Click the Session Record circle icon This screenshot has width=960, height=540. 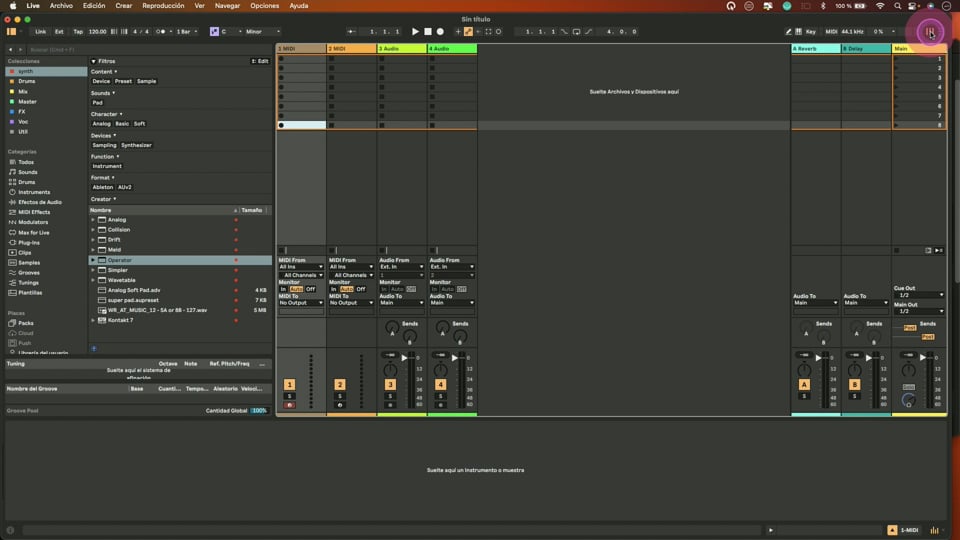tap(498, 32)
